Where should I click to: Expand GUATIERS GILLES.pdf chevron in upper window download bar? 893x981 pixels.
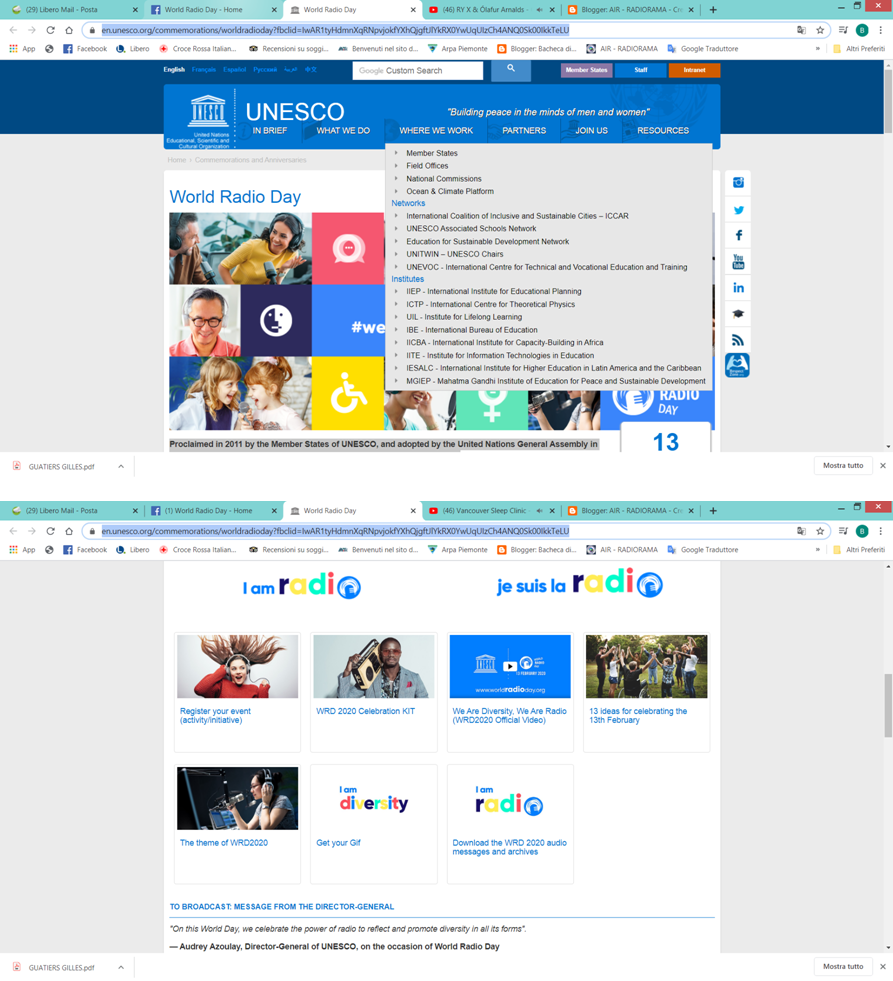[121, 466]
